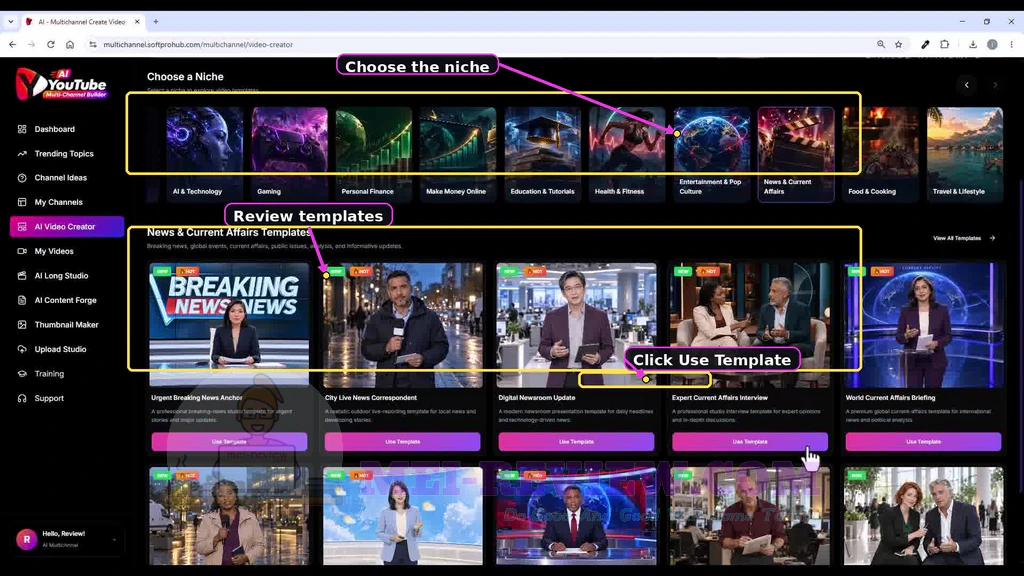Click the Support headset icon
This screenshot has height=576, width=1024.
point(22,398)
